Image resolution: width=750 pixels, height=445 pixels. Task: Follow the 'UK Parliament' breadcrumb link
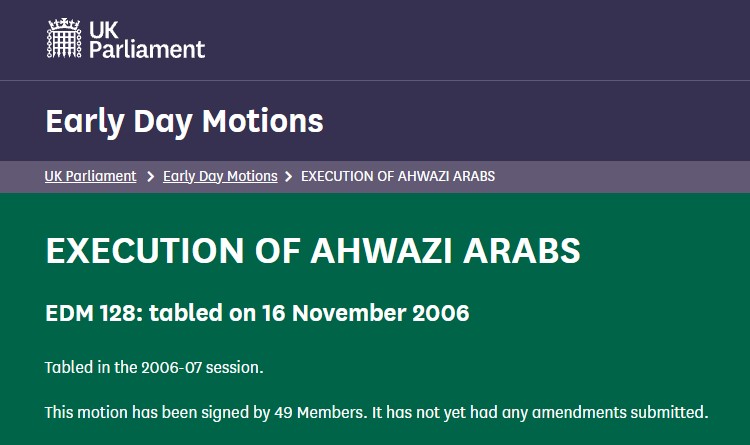click(x=90, y=176)
